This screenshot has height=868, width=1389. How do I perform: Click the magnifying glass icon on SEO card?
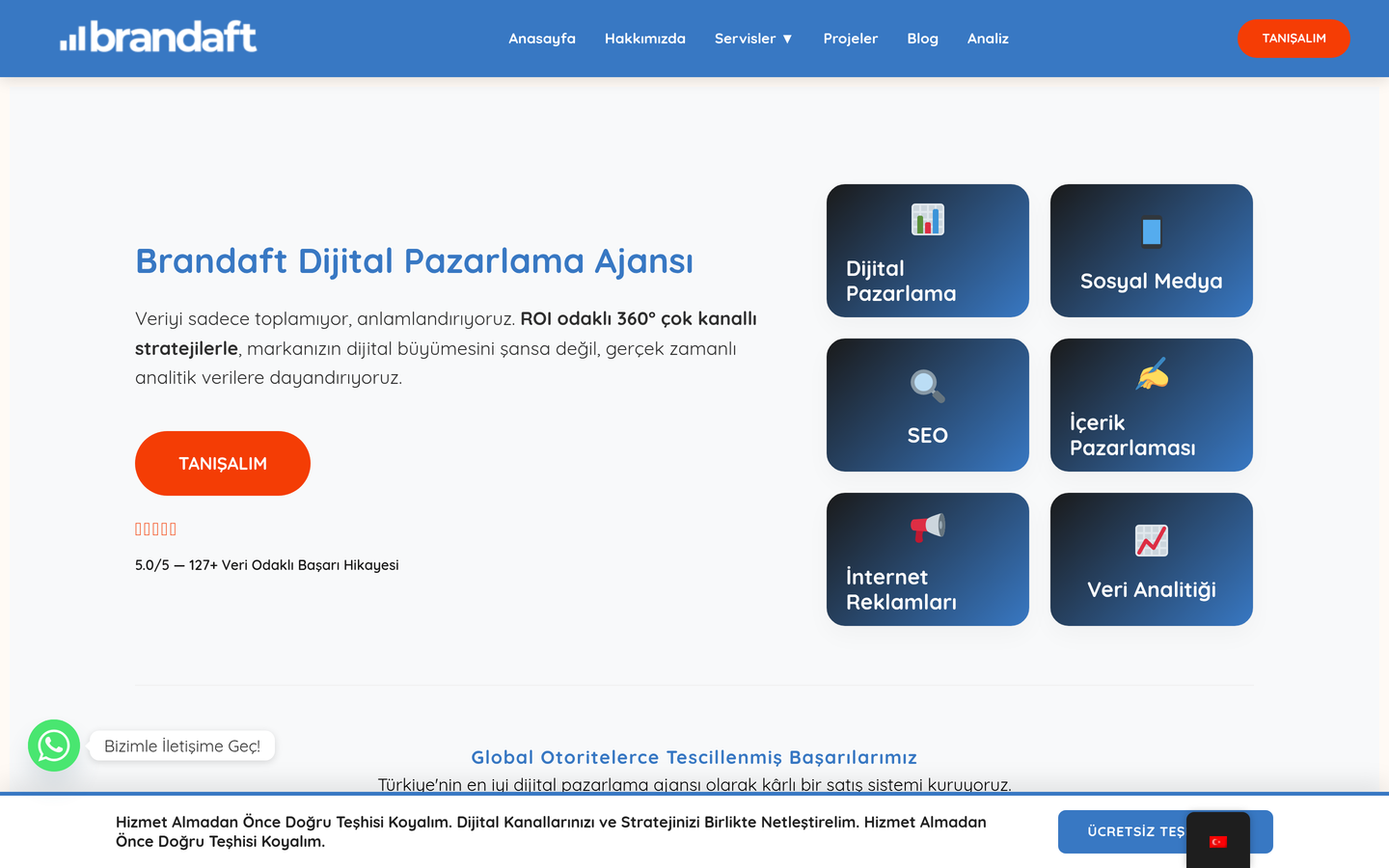[x=928, y=386]
